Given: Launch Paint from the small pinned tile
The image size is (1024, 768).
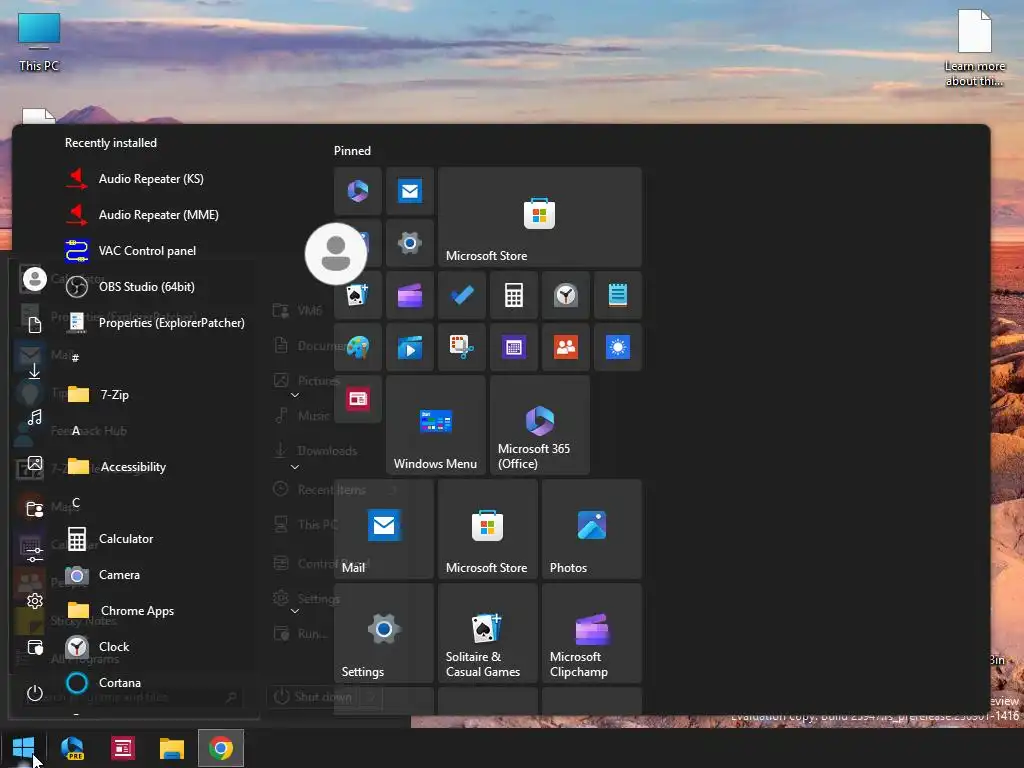Looking at the screenshot, I should tap(358, 347).
